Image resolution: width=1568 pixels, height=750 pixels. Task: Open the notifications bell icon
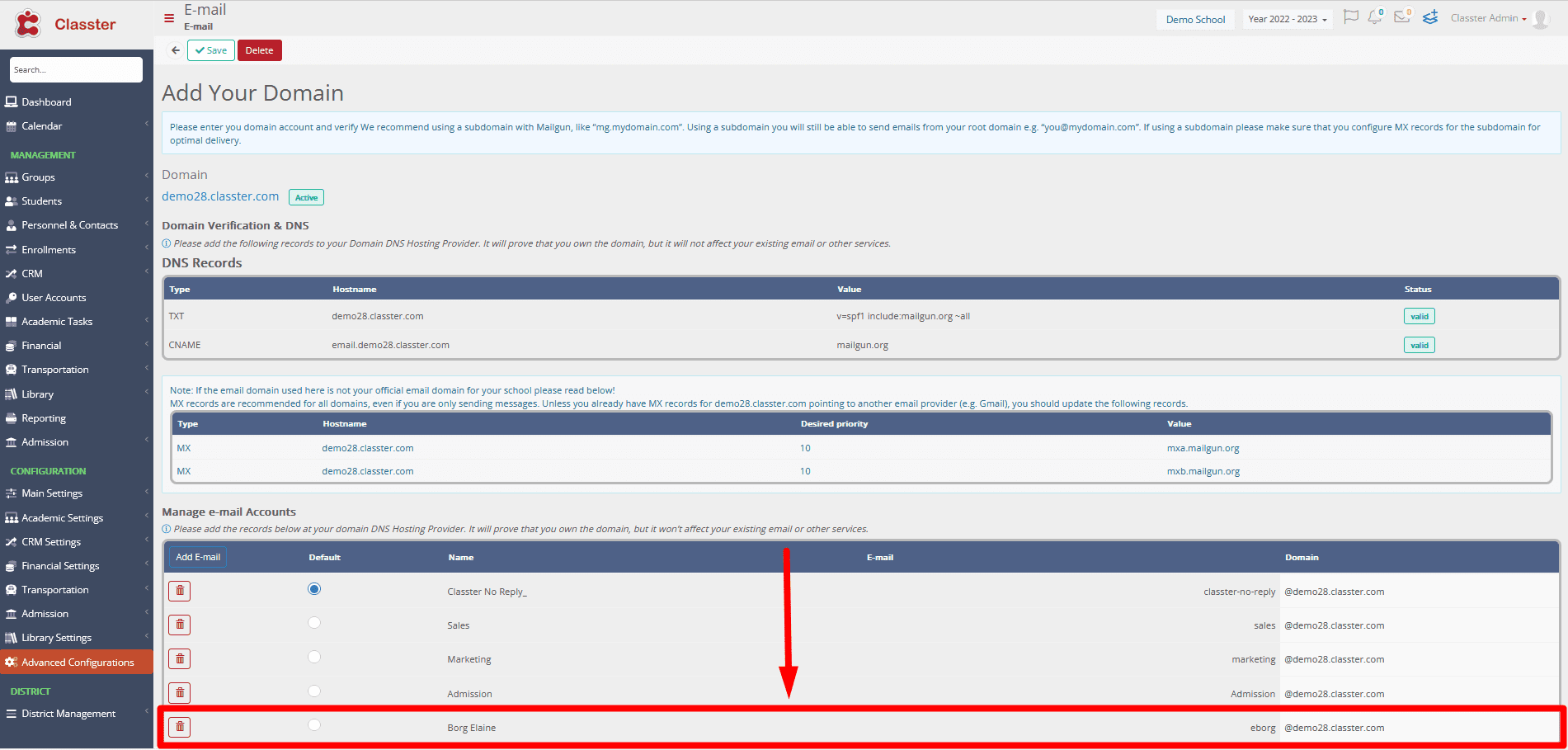(x=1375, y=17)
